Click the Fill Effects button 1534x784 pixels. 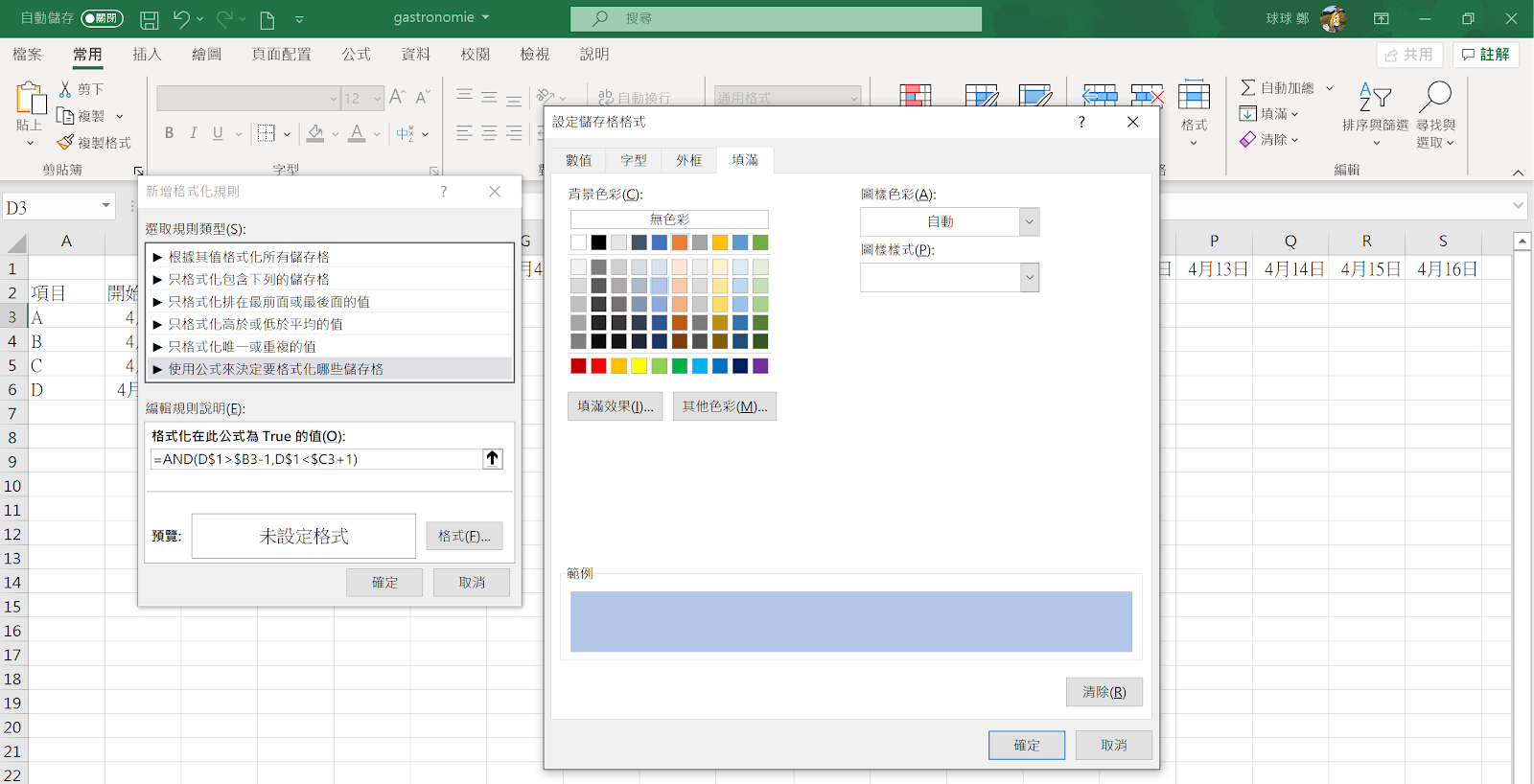(615, 406)
